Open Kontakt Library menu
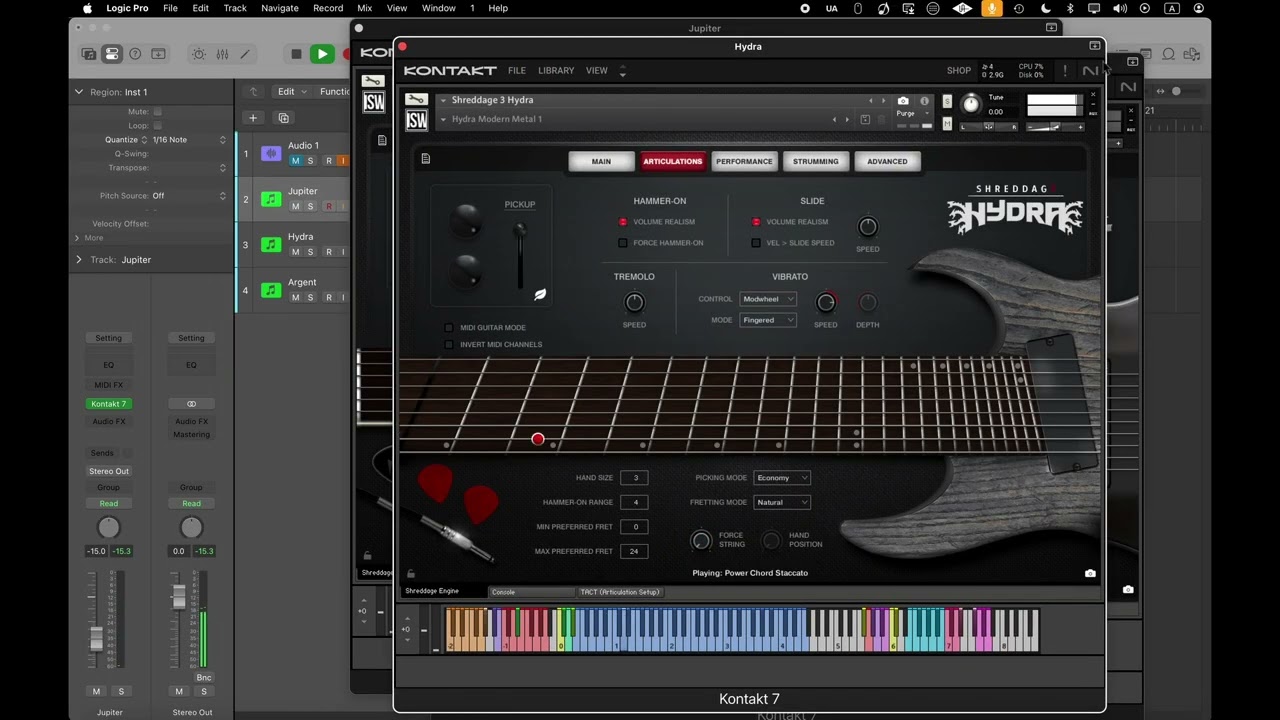1280x720 pixels. [x=556, y=71]
